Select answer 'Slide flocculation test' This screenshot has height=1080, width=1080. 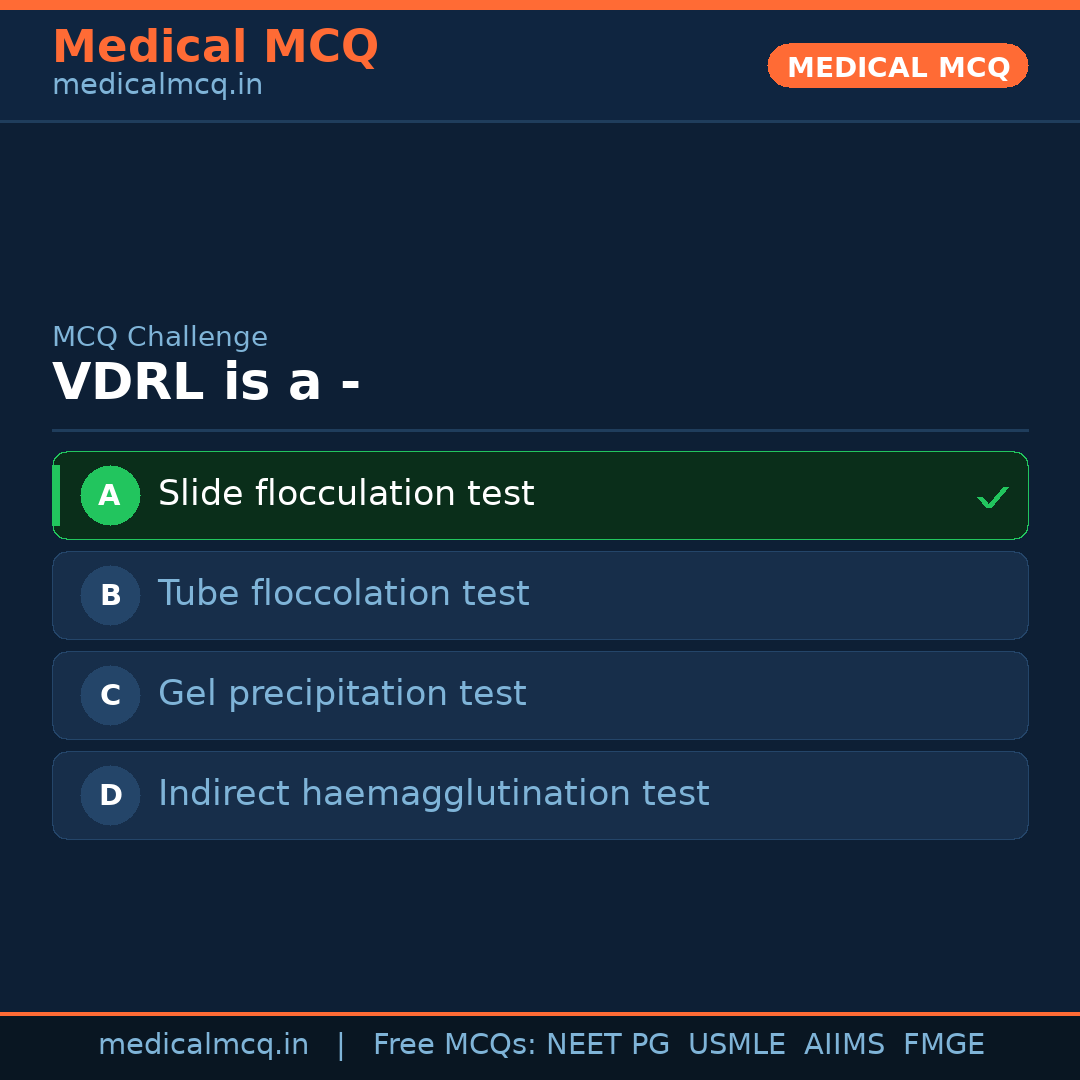[346, 494]
